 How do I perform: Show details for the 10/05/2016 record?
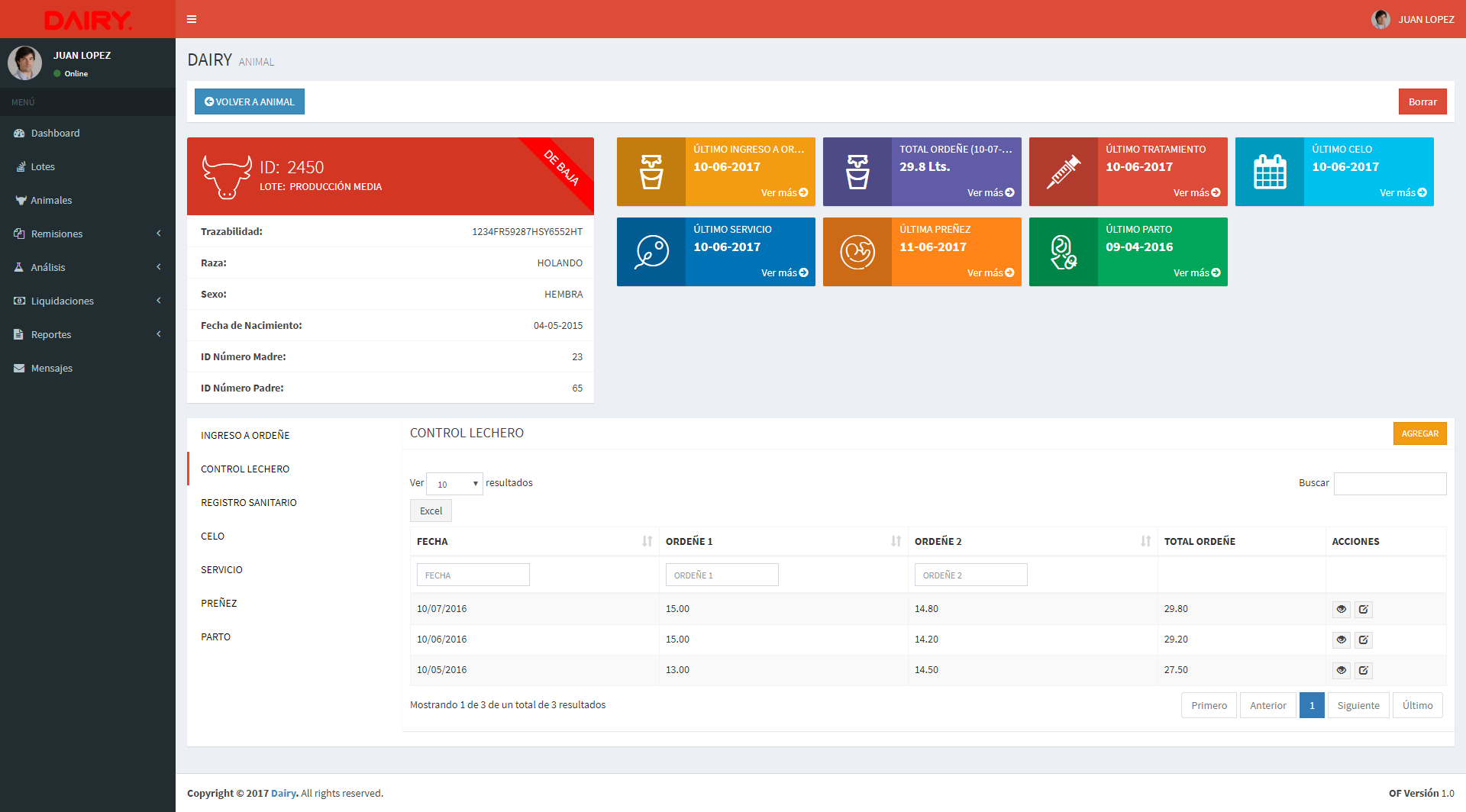click(x=1342, y=671)
